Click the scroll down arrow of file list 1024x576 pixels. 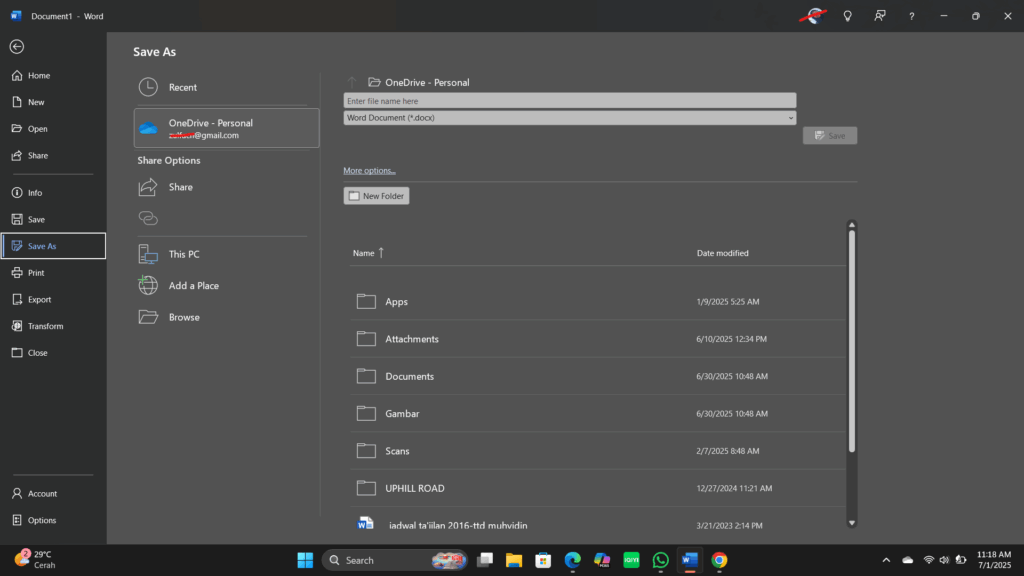coord(852,523)
